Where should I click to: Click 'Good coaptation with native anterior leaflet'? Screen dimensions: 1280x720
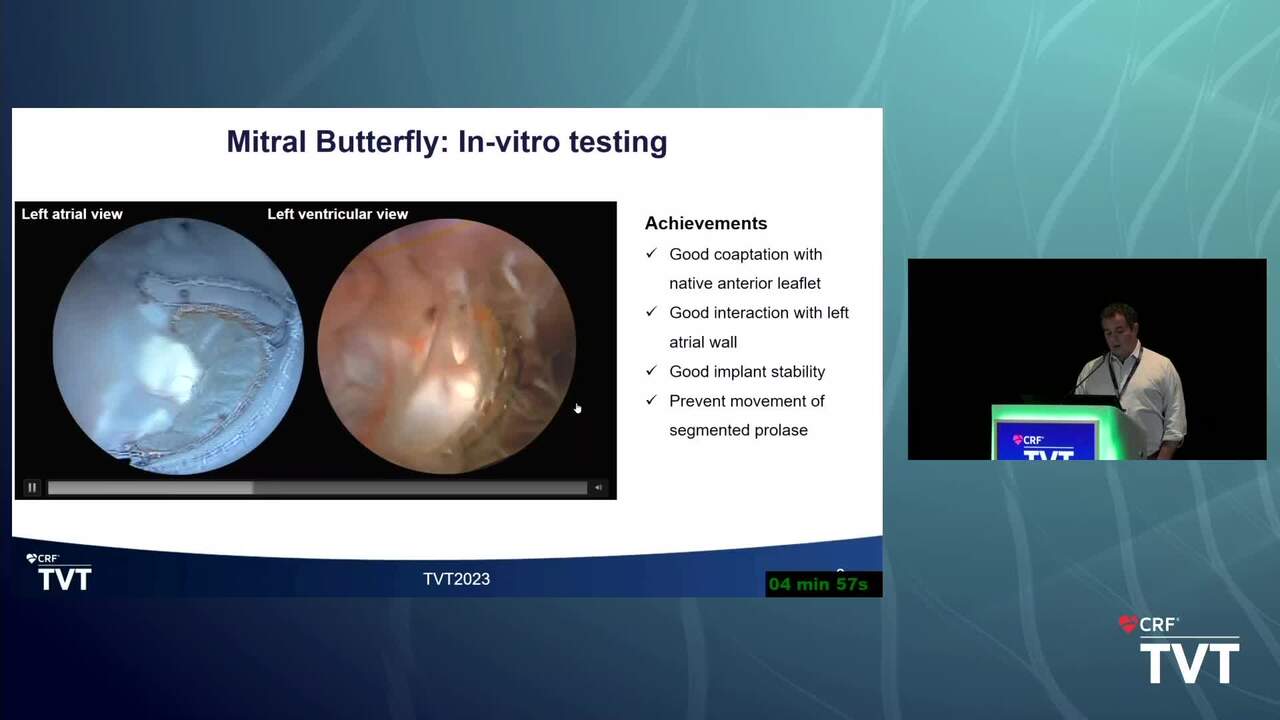pos(745,269)
